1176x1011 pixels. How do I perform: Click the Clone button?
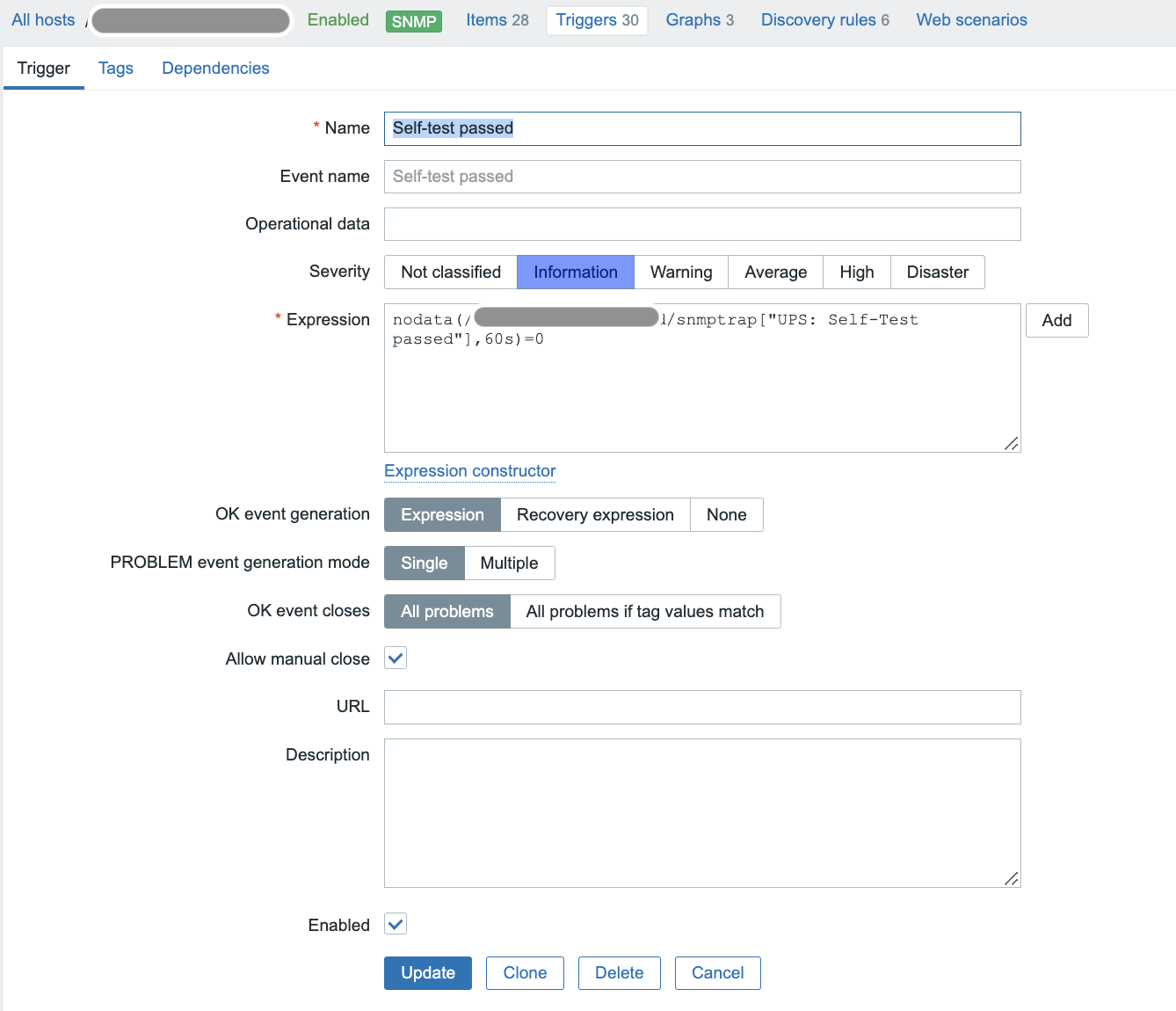click(x=525, y=973)
